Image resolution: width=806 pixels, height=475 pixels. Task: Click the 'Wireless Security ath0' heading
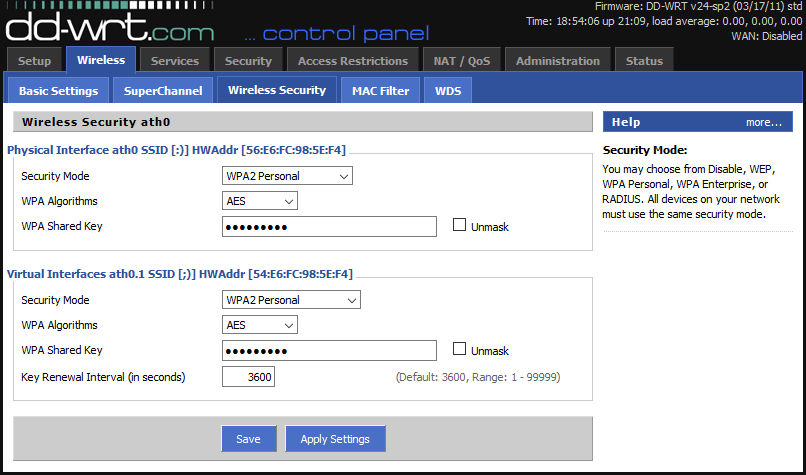point(96,122)
